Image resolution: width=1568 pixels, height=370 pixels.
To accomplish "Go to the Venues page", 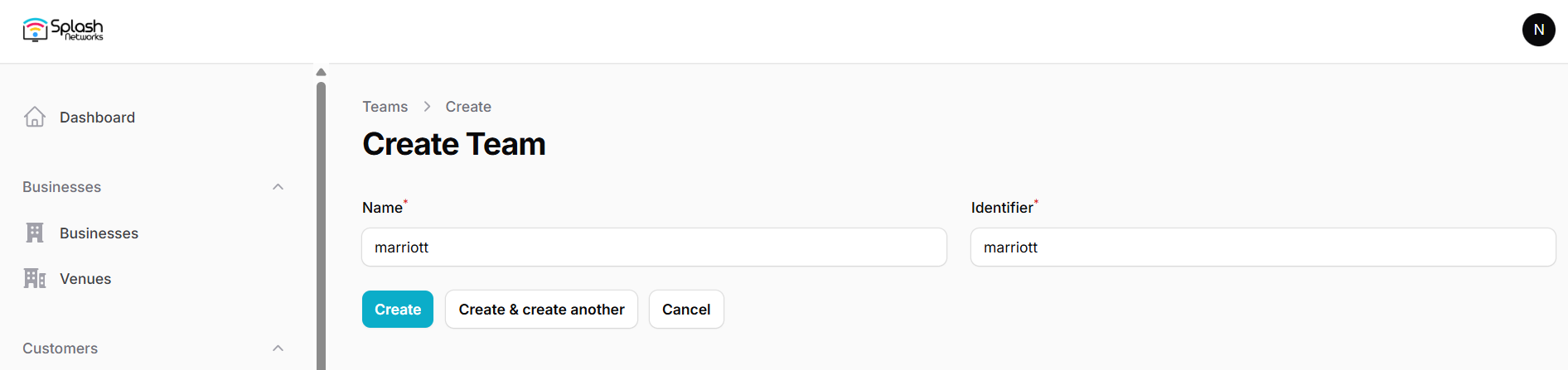I will (x=85, y=279).
